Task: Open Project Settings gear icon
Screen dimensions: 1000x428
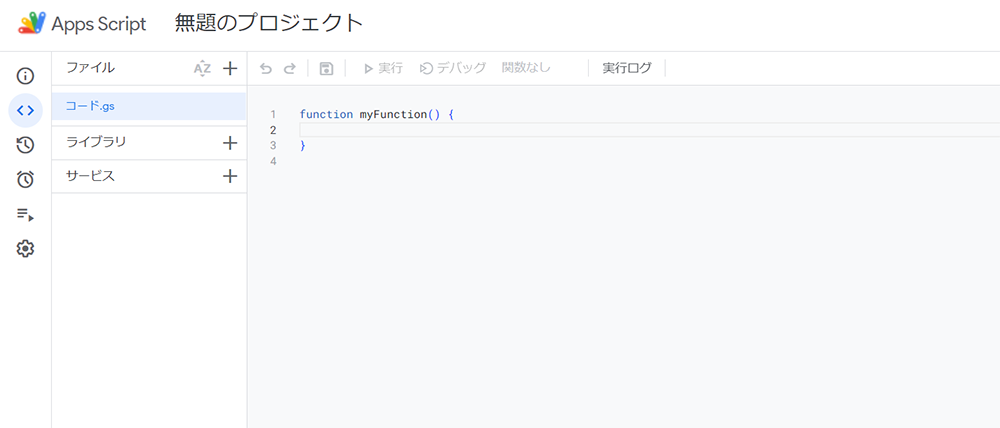Action: tap(25, 249)
